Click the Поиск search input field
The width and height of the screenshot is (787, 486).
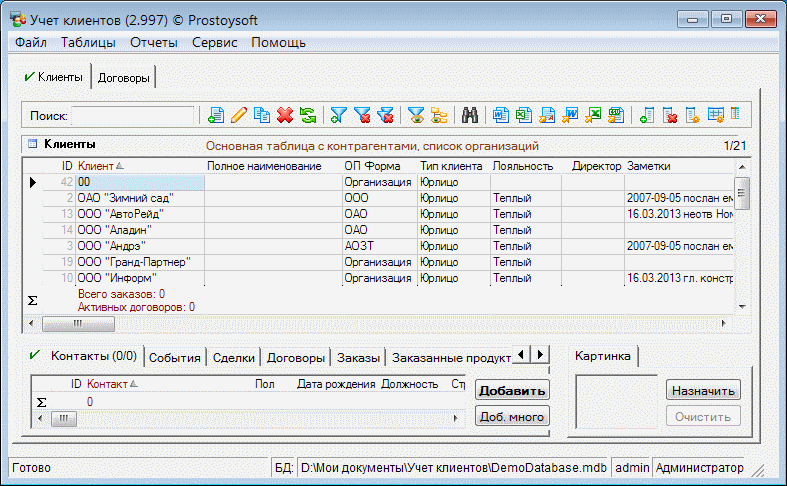tap(133, 116)
